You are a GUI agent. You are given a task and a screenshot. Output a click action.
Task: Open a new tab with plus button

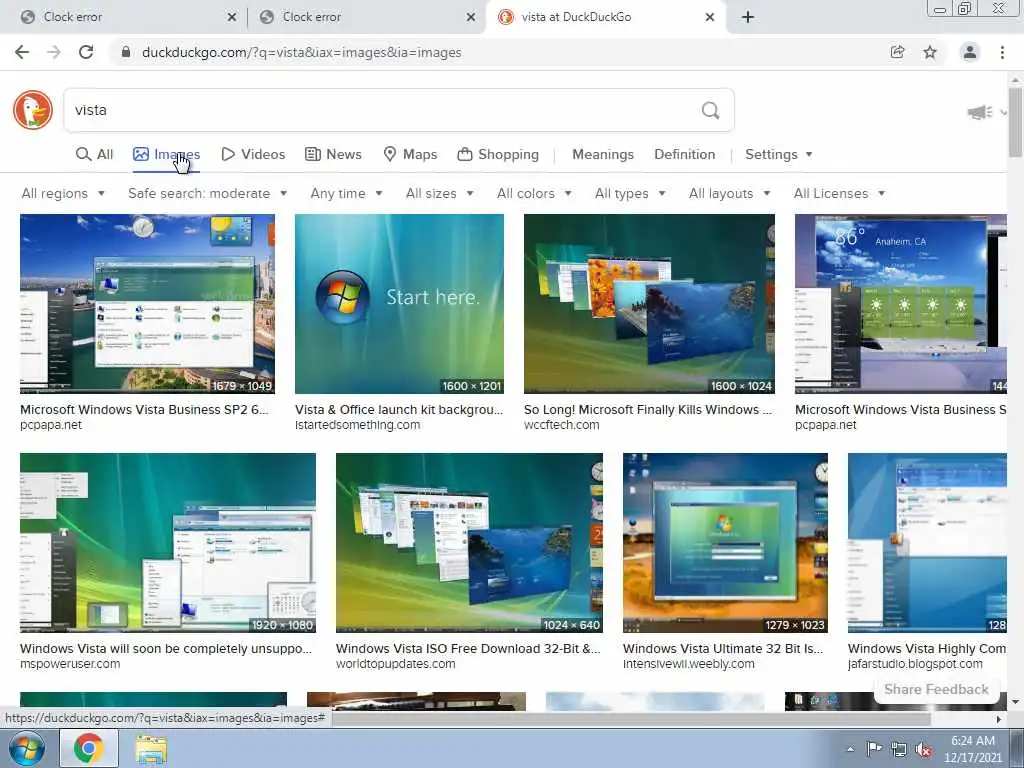(x=748, y=17)
